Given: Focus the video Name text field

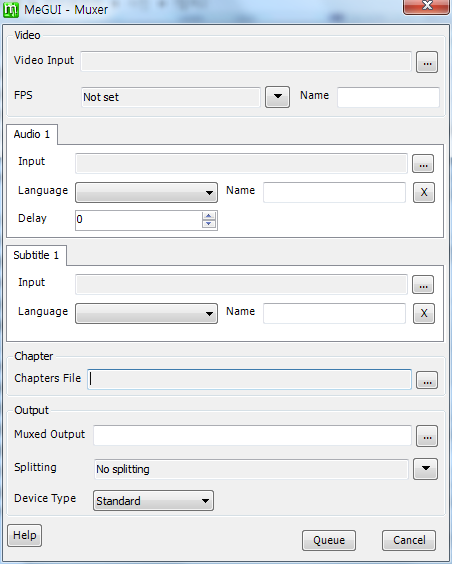Looking at the screenshot, I should [388, 97].
